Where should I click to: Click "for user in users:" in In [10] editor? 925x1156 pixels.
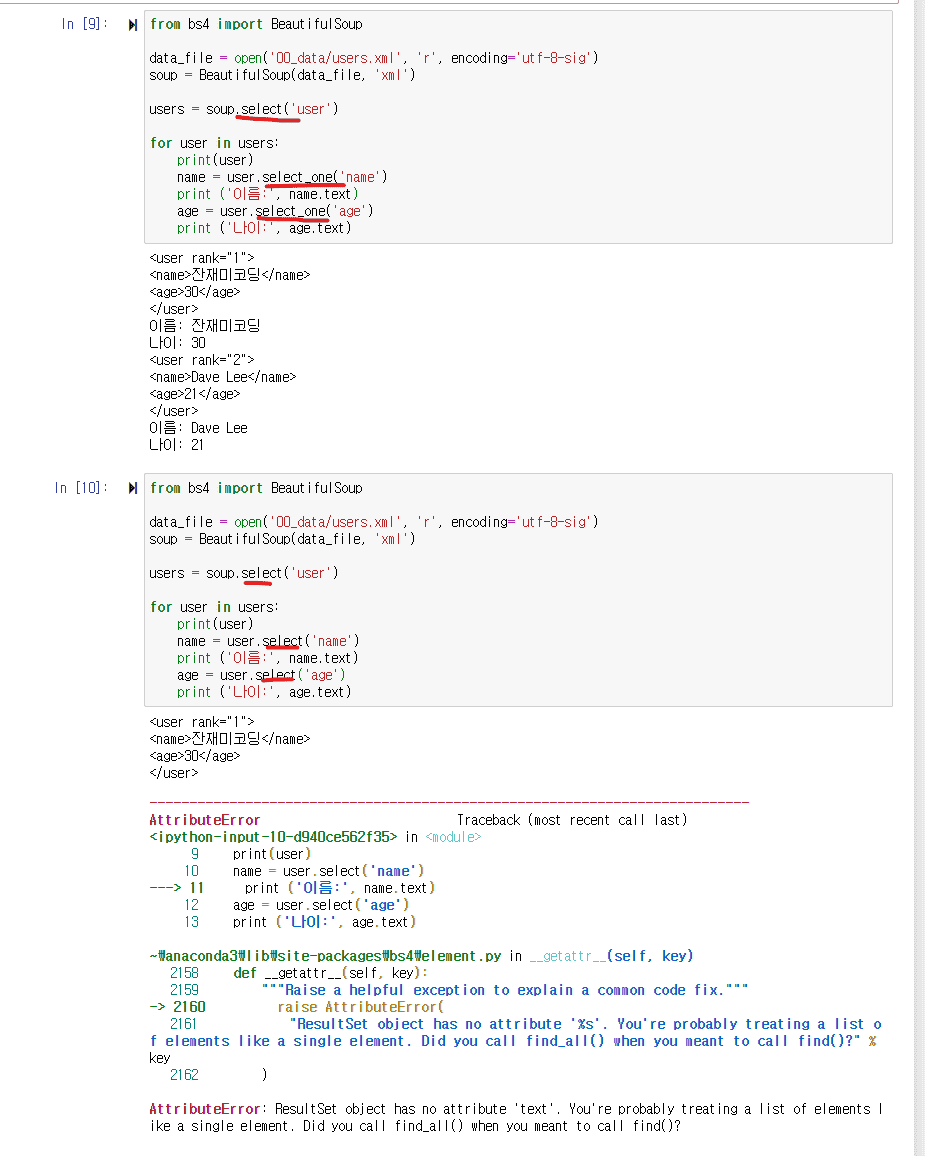(x=214, y=607)
